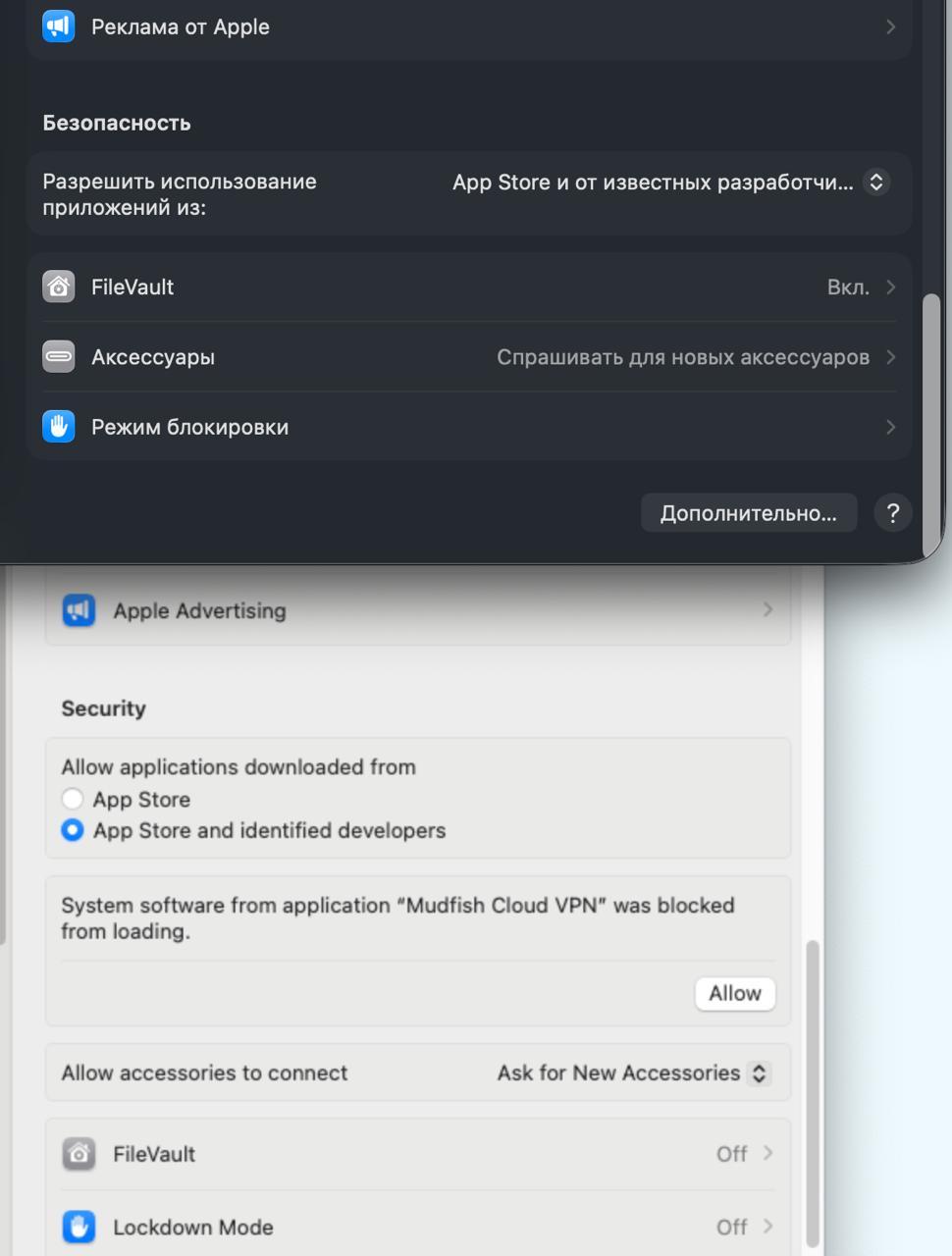Click the Реклама от Apple megaphone icon
952x1256 pixels.
59,26
